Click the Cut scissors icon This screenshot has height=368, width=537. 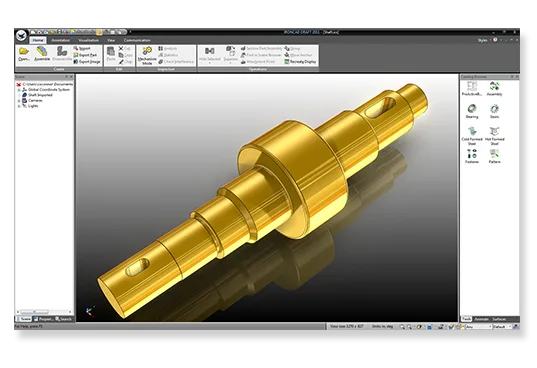[121, 48]
